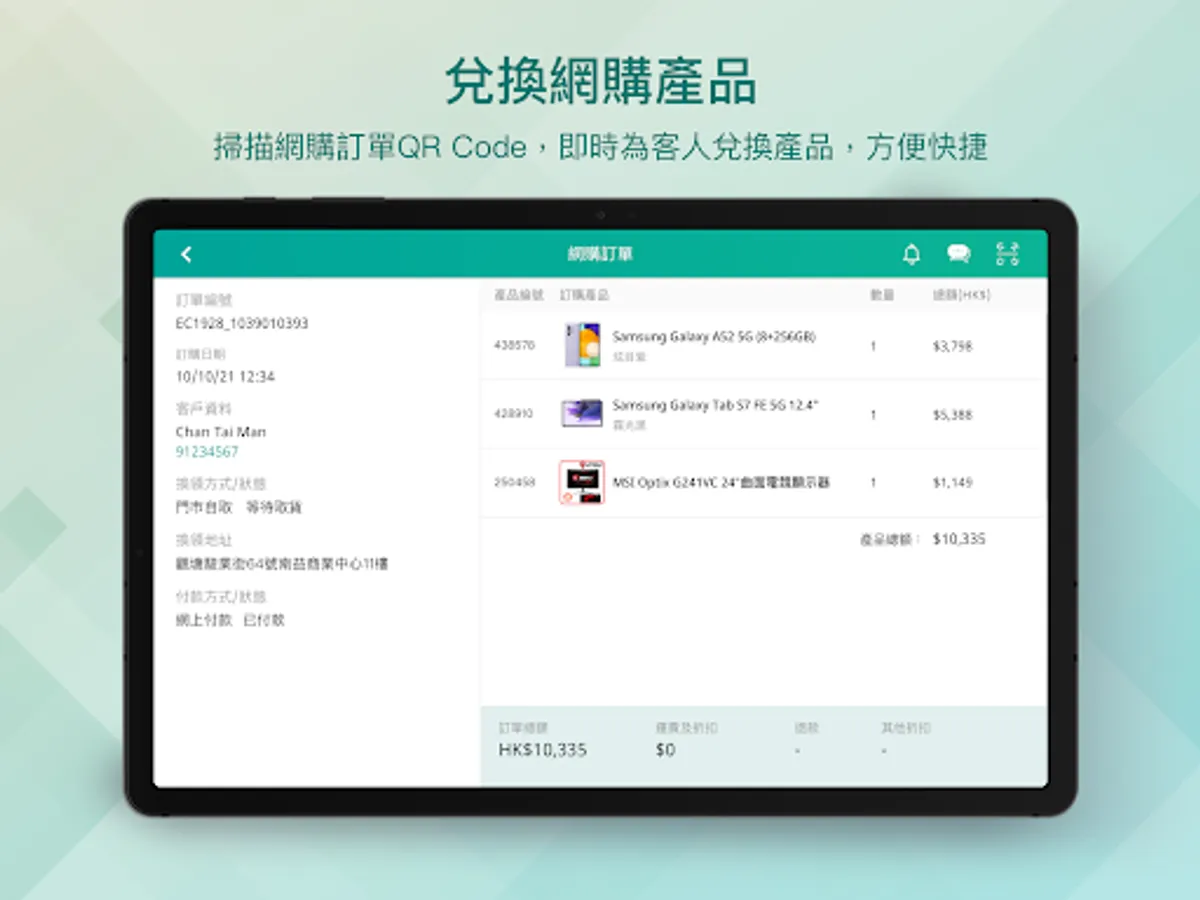Select pickup address text 觀塘駿業街64號

coord(282,564)
